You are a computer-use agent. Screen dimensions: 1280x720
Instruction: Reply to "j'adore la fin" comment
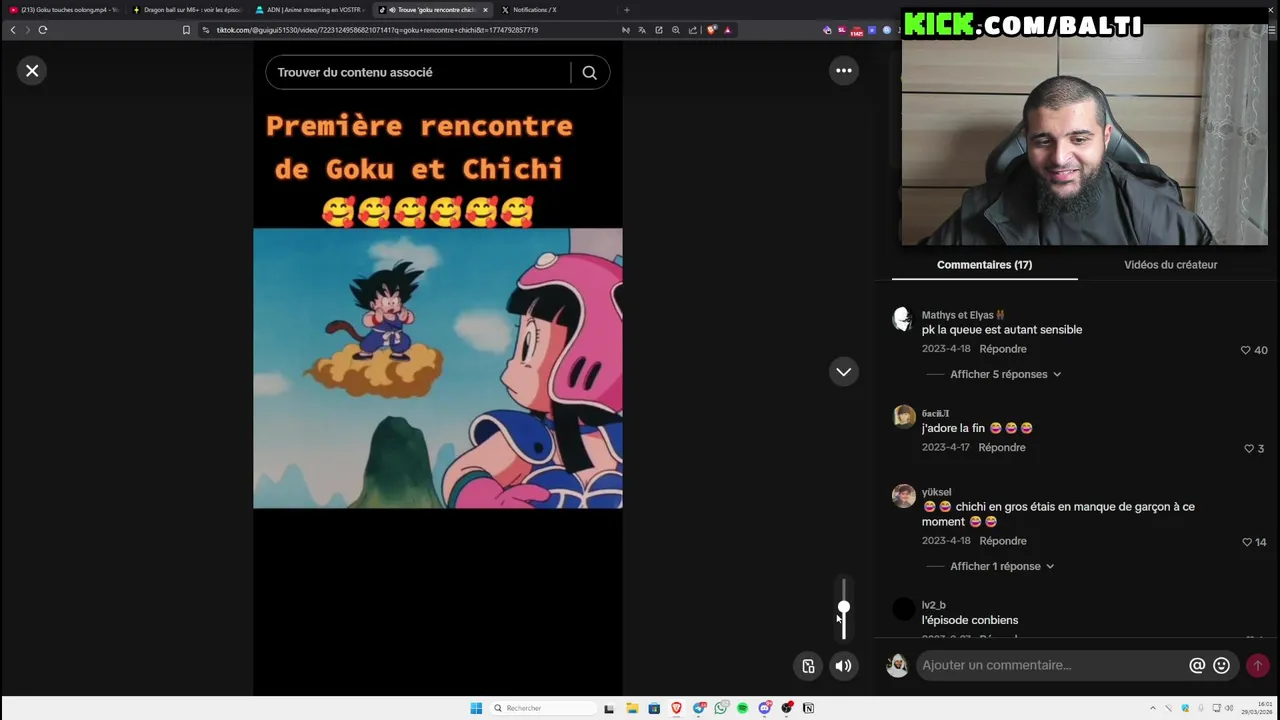(1002, 447)
